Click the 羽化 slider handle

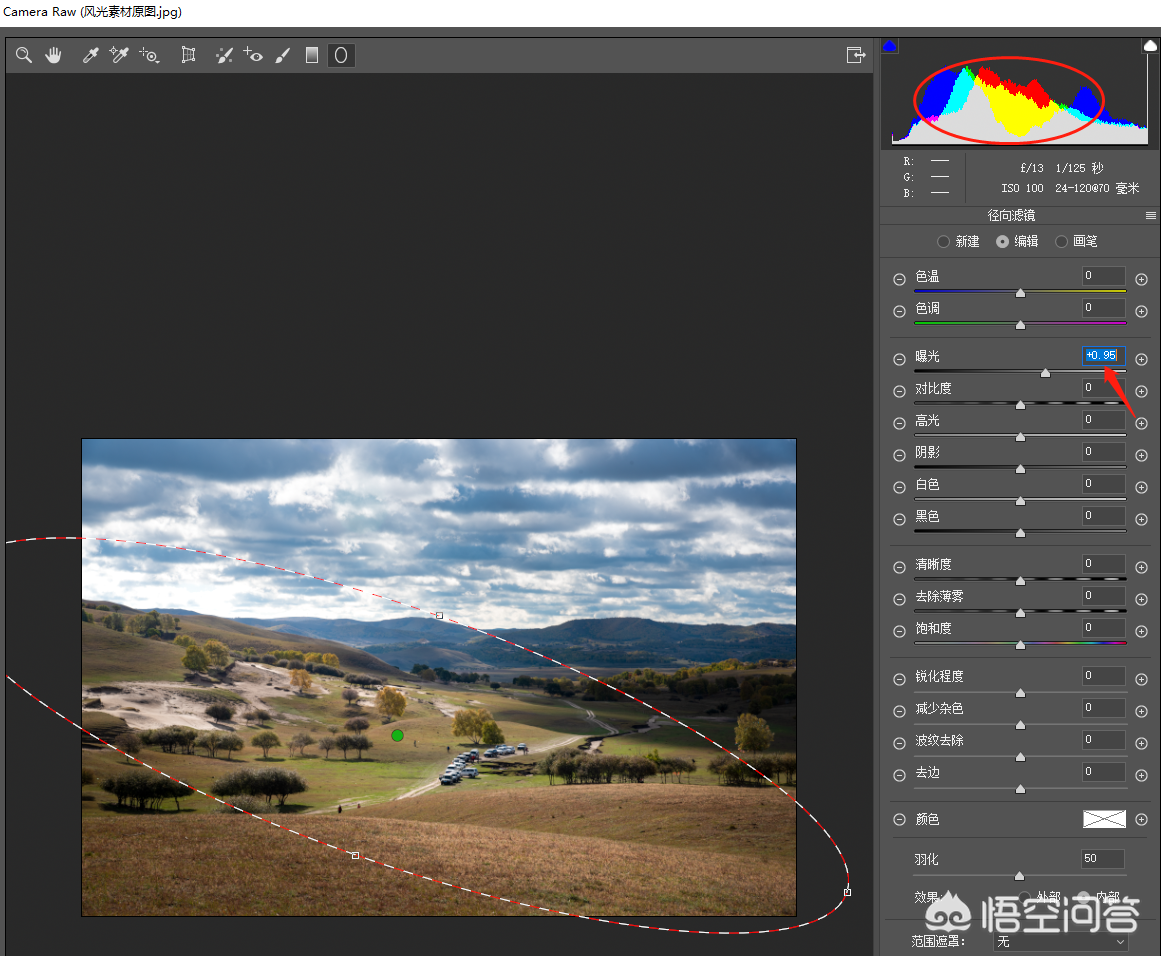1020,876
